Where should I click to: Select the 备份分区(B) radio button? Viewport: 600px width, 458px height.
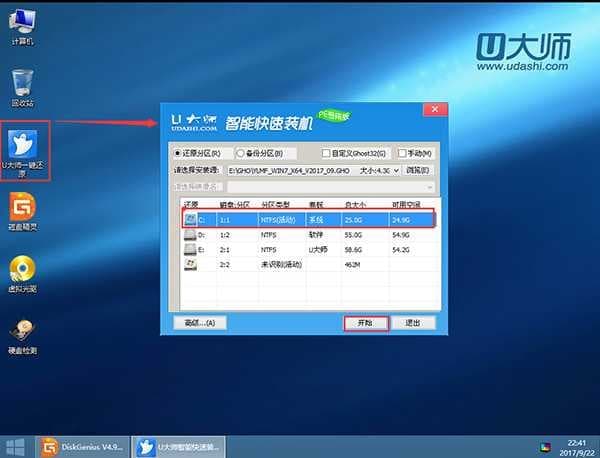pos(240,153)
